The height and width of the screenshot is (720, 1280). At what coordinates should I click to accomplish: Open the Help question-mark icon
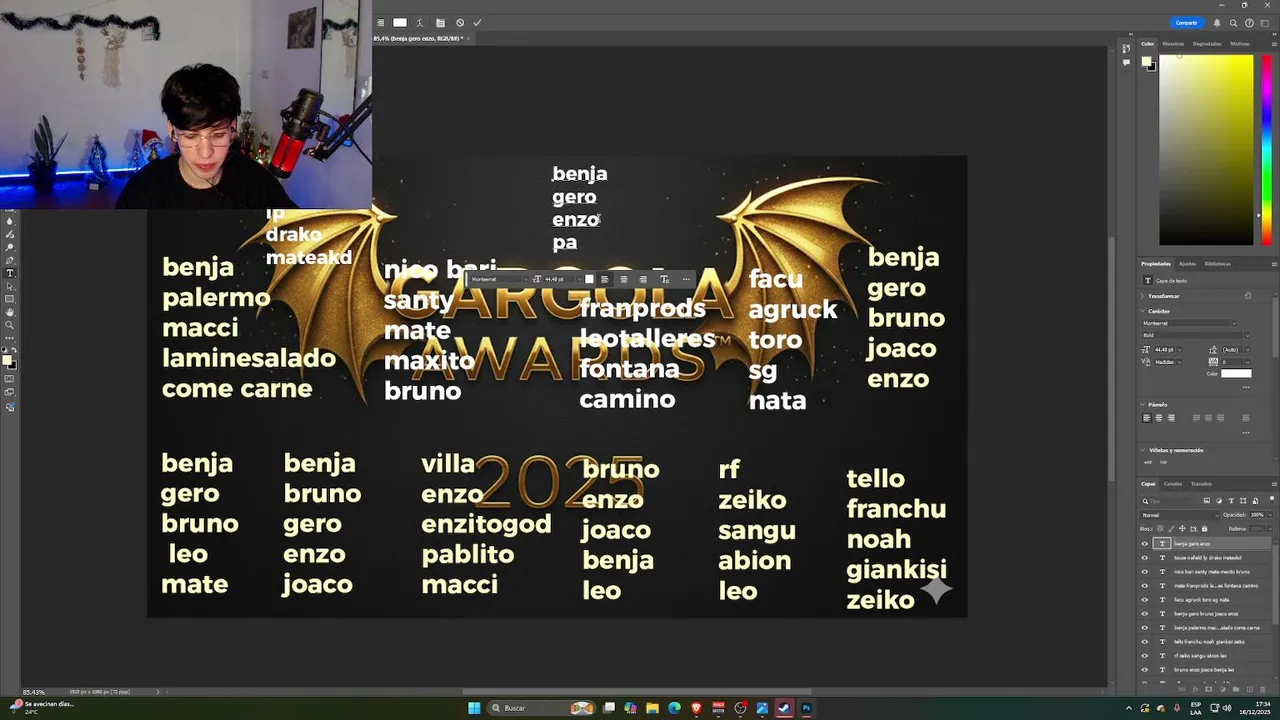(1249, 23)
